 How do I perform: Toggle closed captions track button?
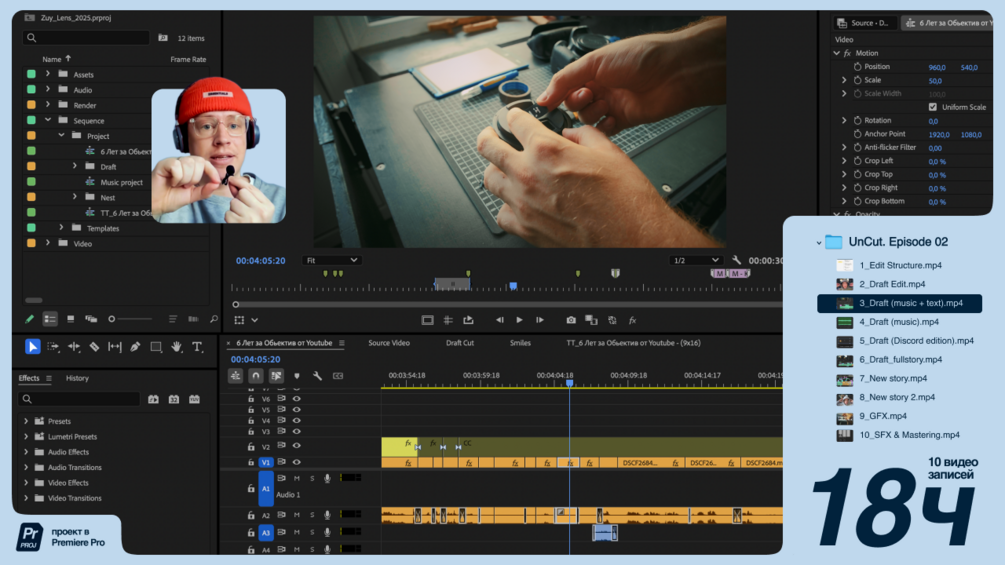pyautogui.click(x=338, y=376)
